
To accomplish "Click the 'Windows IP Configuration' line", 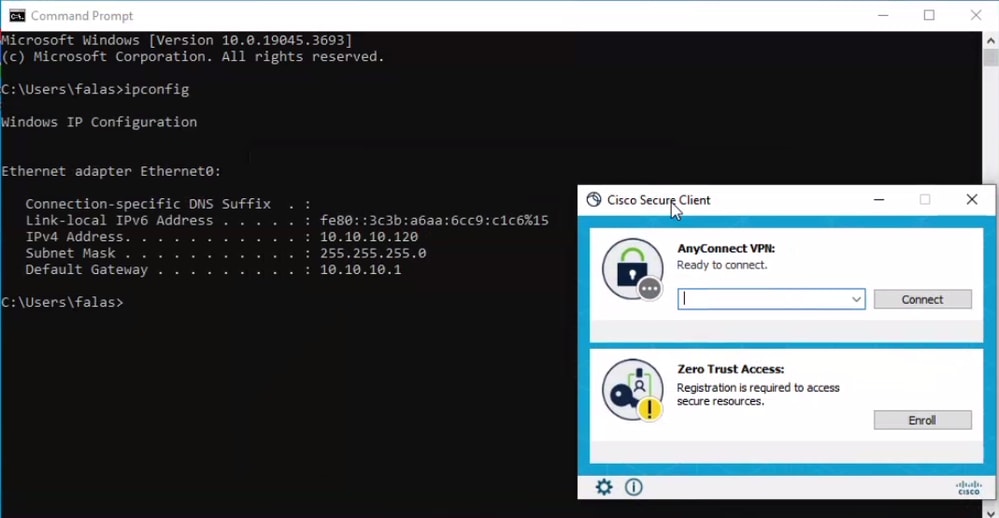I will 99,122.
